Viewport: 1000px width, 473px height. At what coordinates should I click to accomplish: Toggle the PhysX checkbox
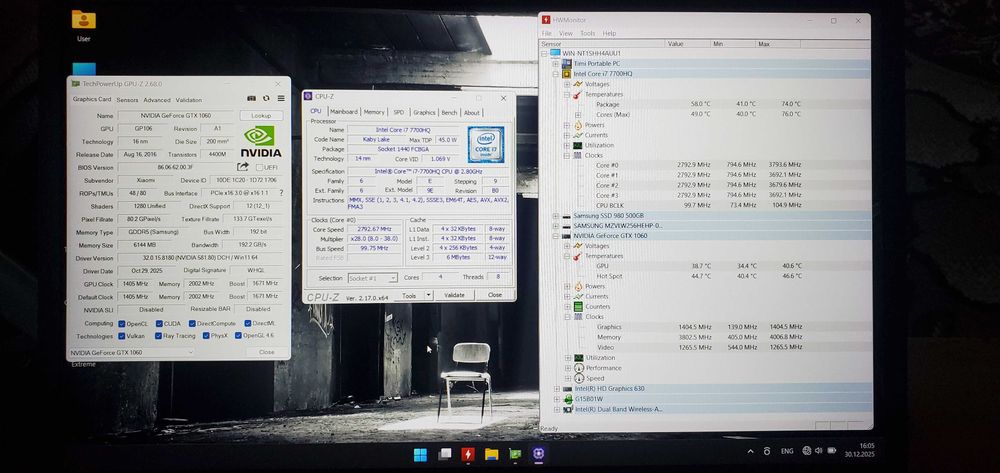coord(206,336)
